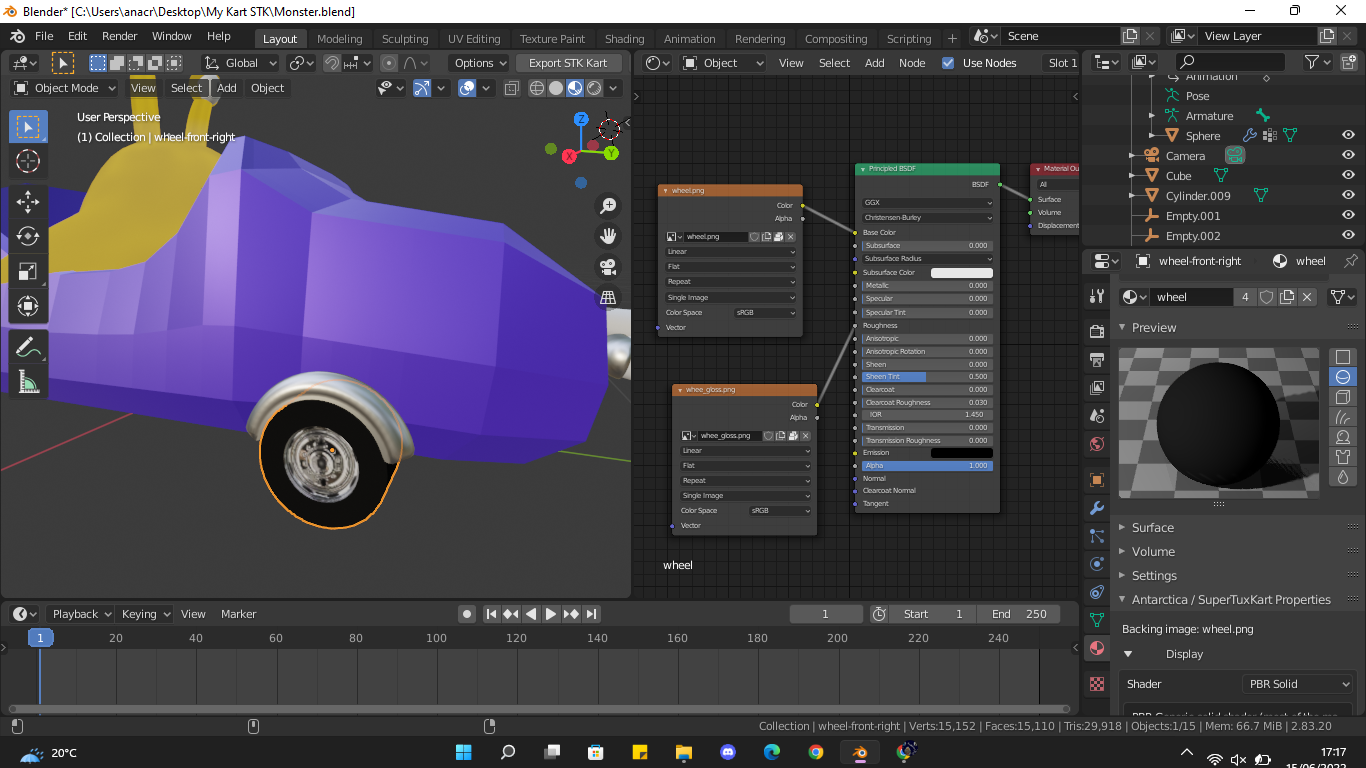Hide the Camera object in outliner
1366x768 pixels.
click(x=1348, y=156)
